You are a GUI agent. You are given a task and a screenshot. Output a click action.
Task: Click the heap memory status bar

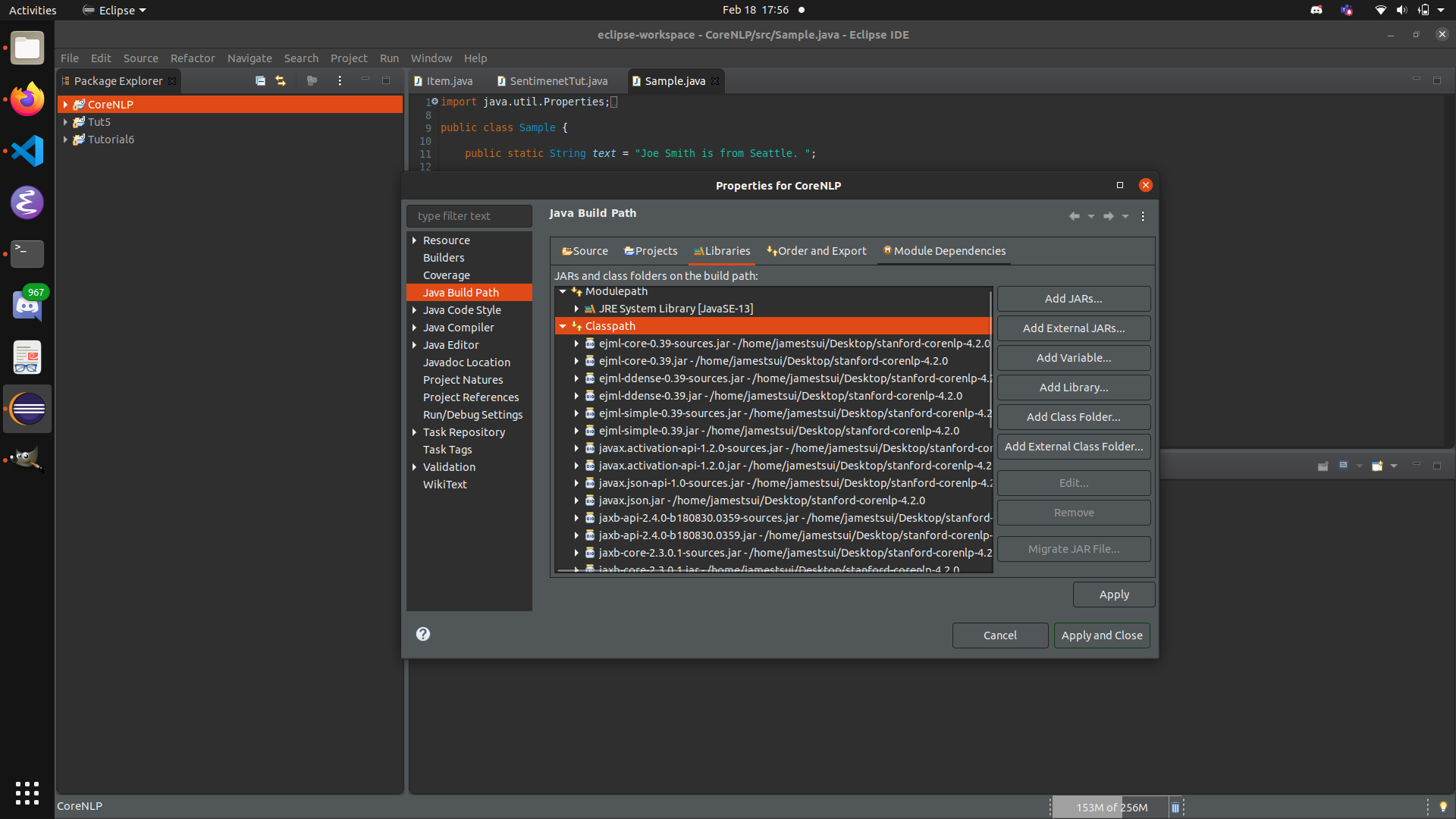click(x=1110, y=806)
